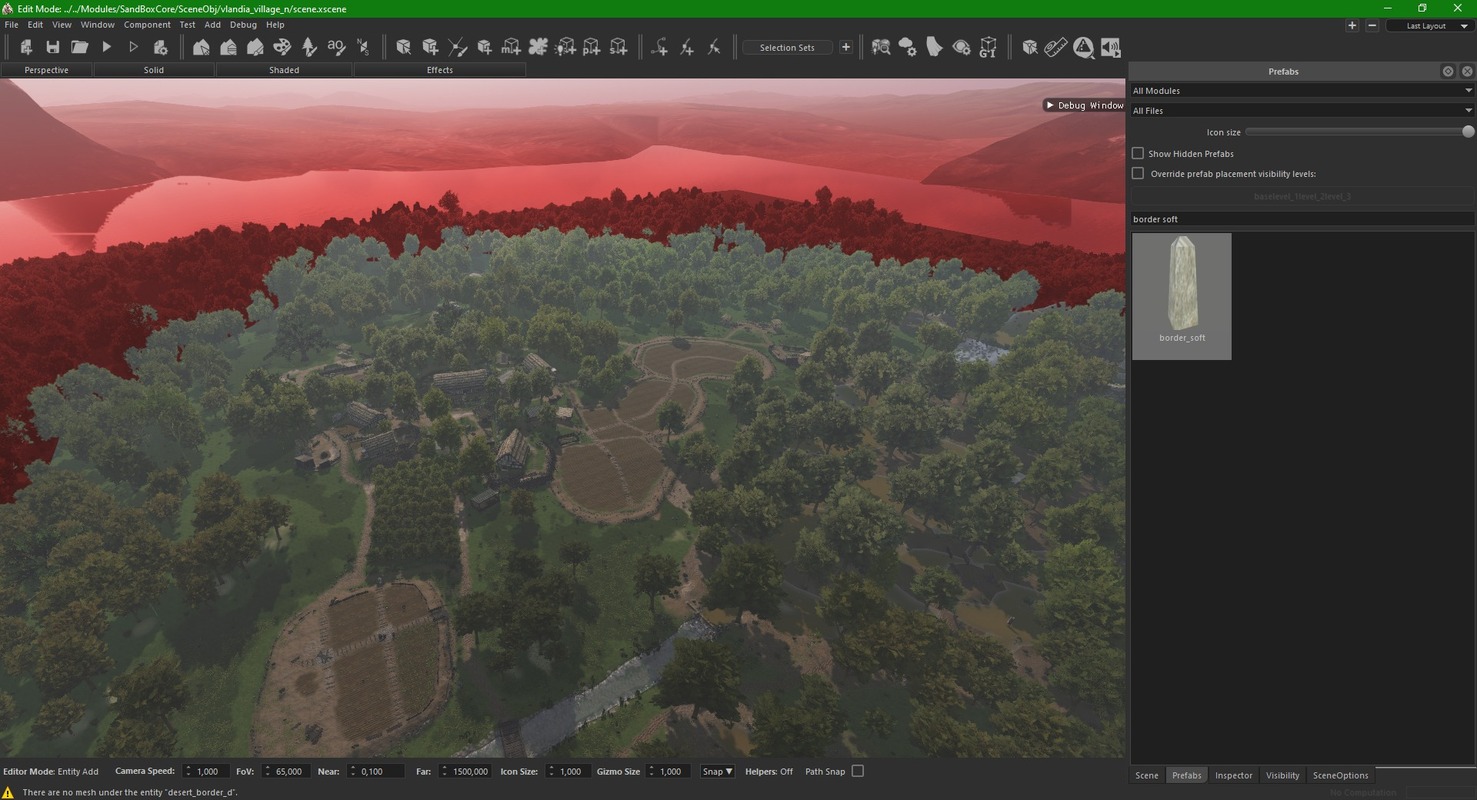This screenshot has height=800, width=1477.
Task: Click the 'border soft' prefab search field
Action: tap(1302, 219)
